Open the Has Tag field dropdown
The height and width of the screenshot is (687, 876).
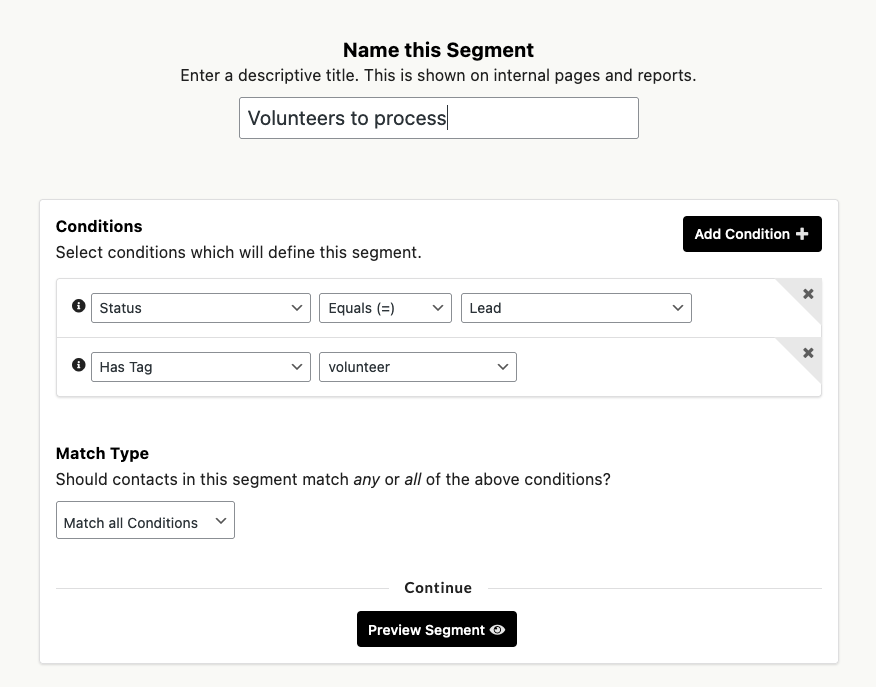pos(201,367)
